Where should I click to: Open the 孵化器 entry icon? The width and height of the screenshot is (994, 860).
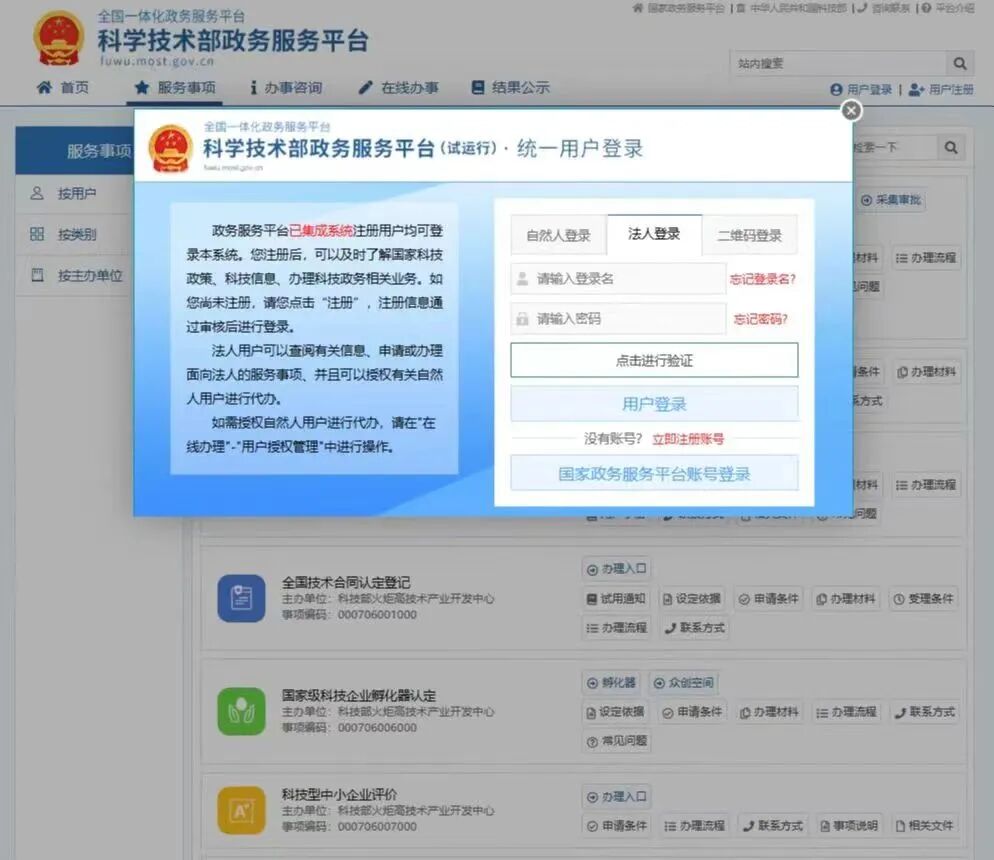593,683
